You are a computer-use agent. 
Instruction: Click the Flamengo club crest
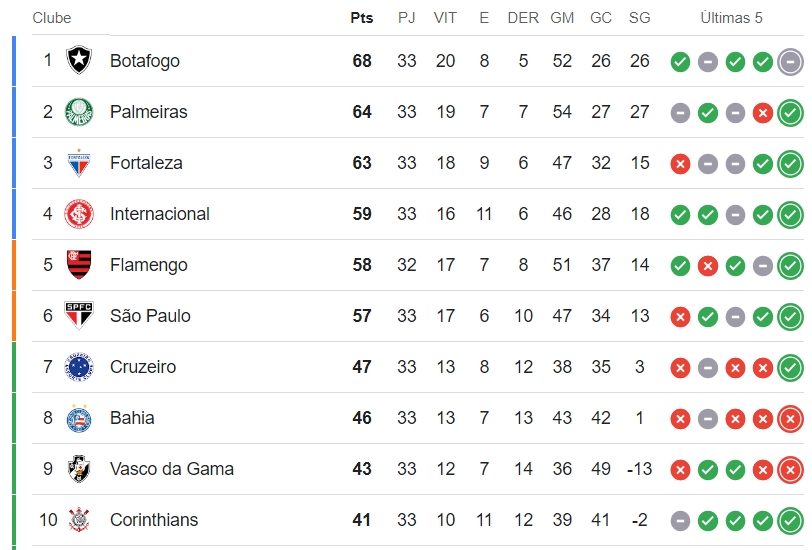[79, 265]
